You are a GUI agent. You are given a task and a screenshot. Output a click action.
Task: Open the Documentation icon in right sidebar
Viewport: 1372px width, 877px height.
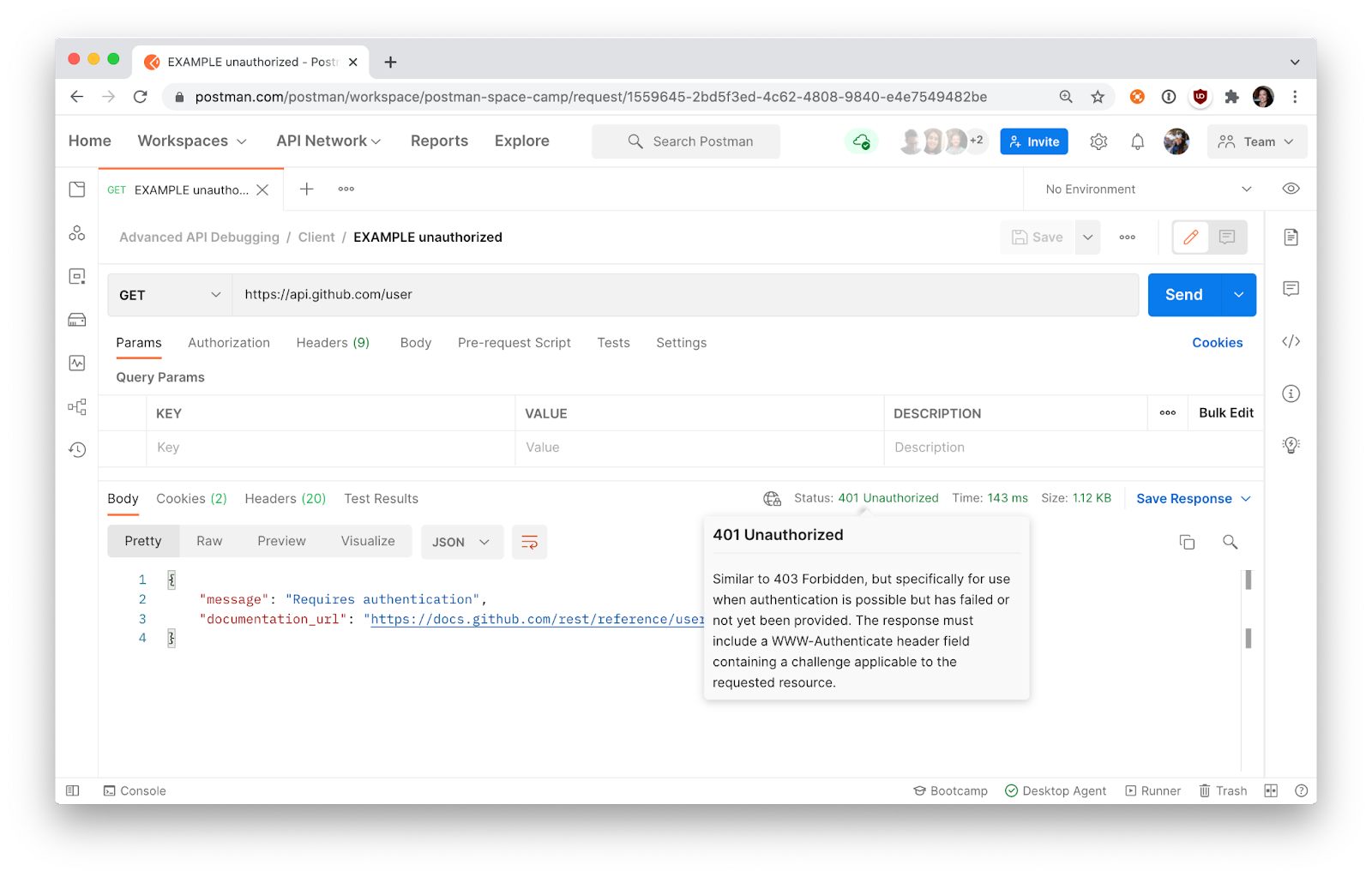(x=1291, y=237)
